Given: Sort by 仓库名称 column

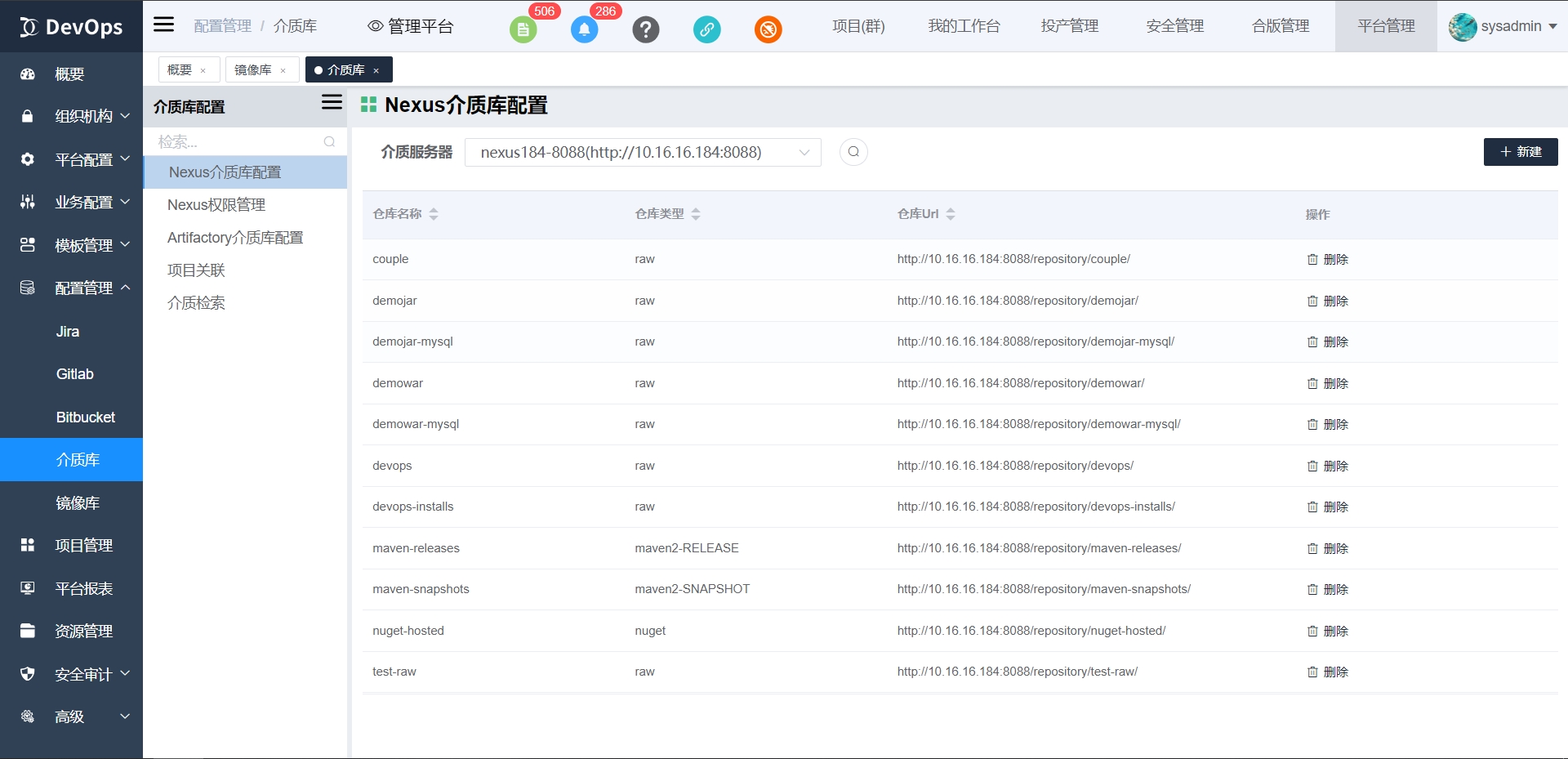Looking at the screenshot, I should pos(434,214).
